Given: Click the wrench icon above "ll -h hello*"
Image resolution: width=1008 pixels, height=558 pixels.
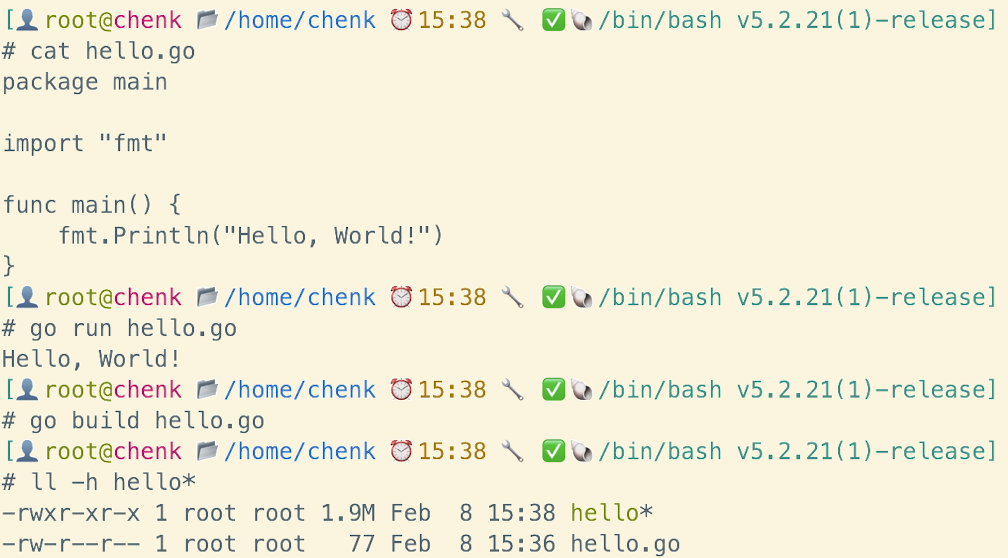Looking at the screenshot, I should pos(512,452).
